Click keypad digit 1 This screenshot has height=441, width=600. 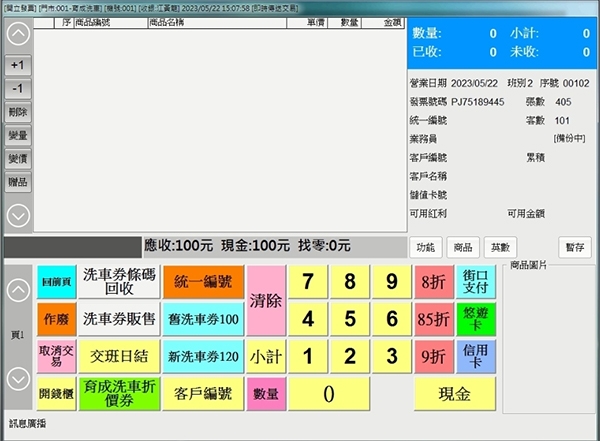pyautogui.click(x=308, y=356)
